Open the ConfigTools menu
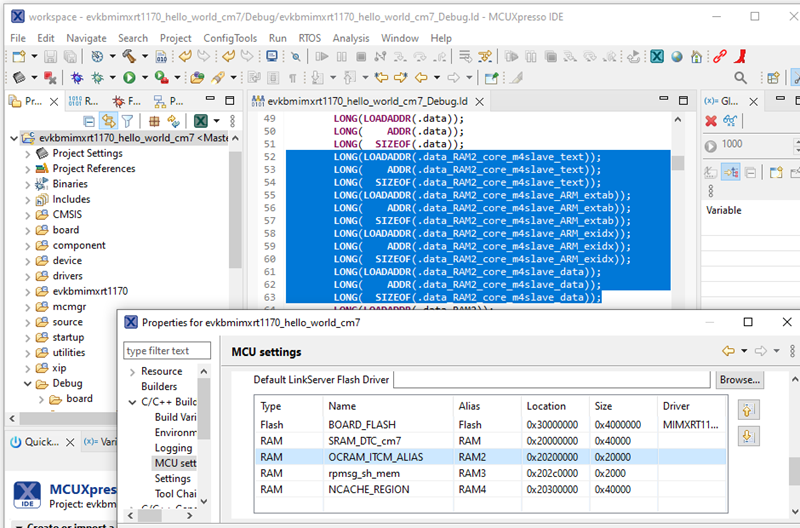The height and width of the screenshot is (528, 800). click(x=230, y=38)
